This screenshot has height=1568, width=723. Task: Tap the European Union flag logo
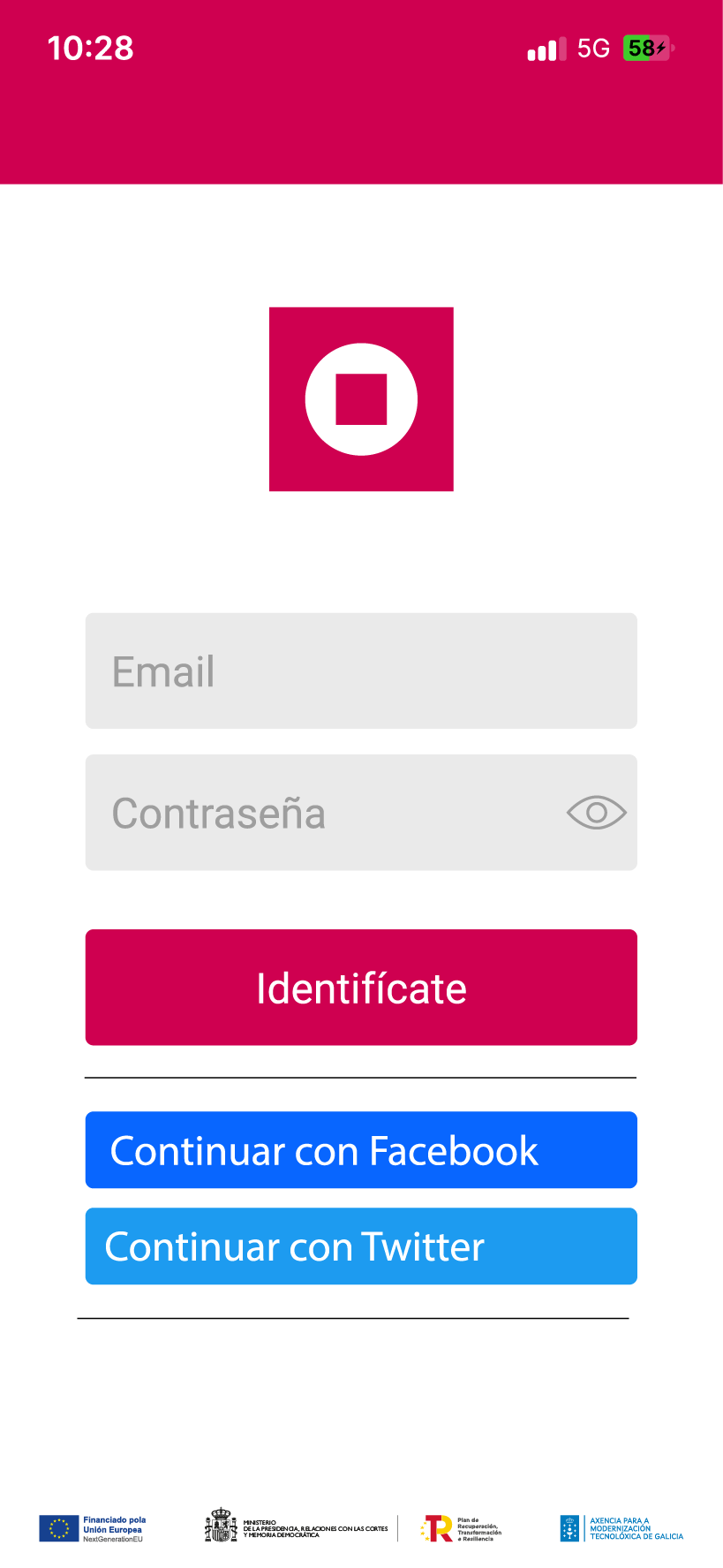tap(59, 1528)
